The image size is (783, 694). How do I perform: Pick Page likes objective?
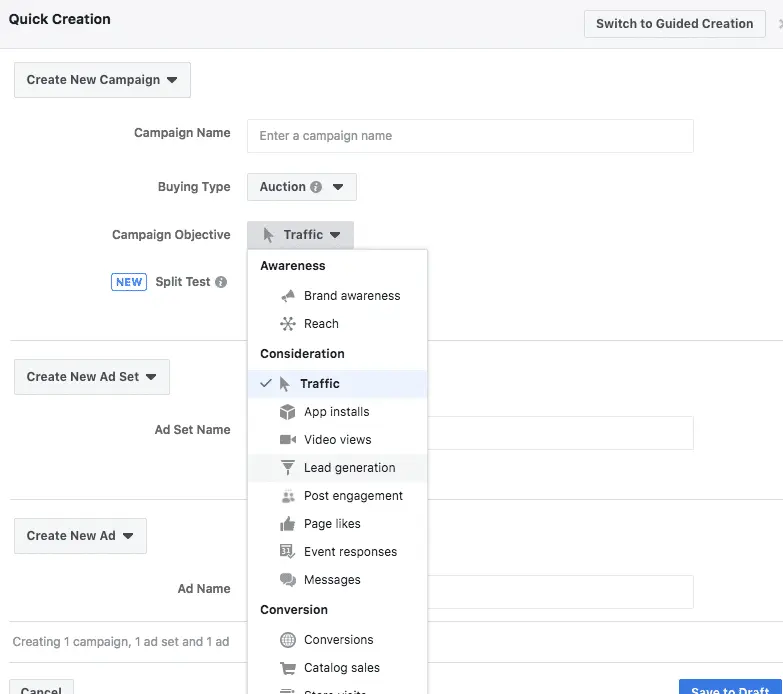[338, 524]
